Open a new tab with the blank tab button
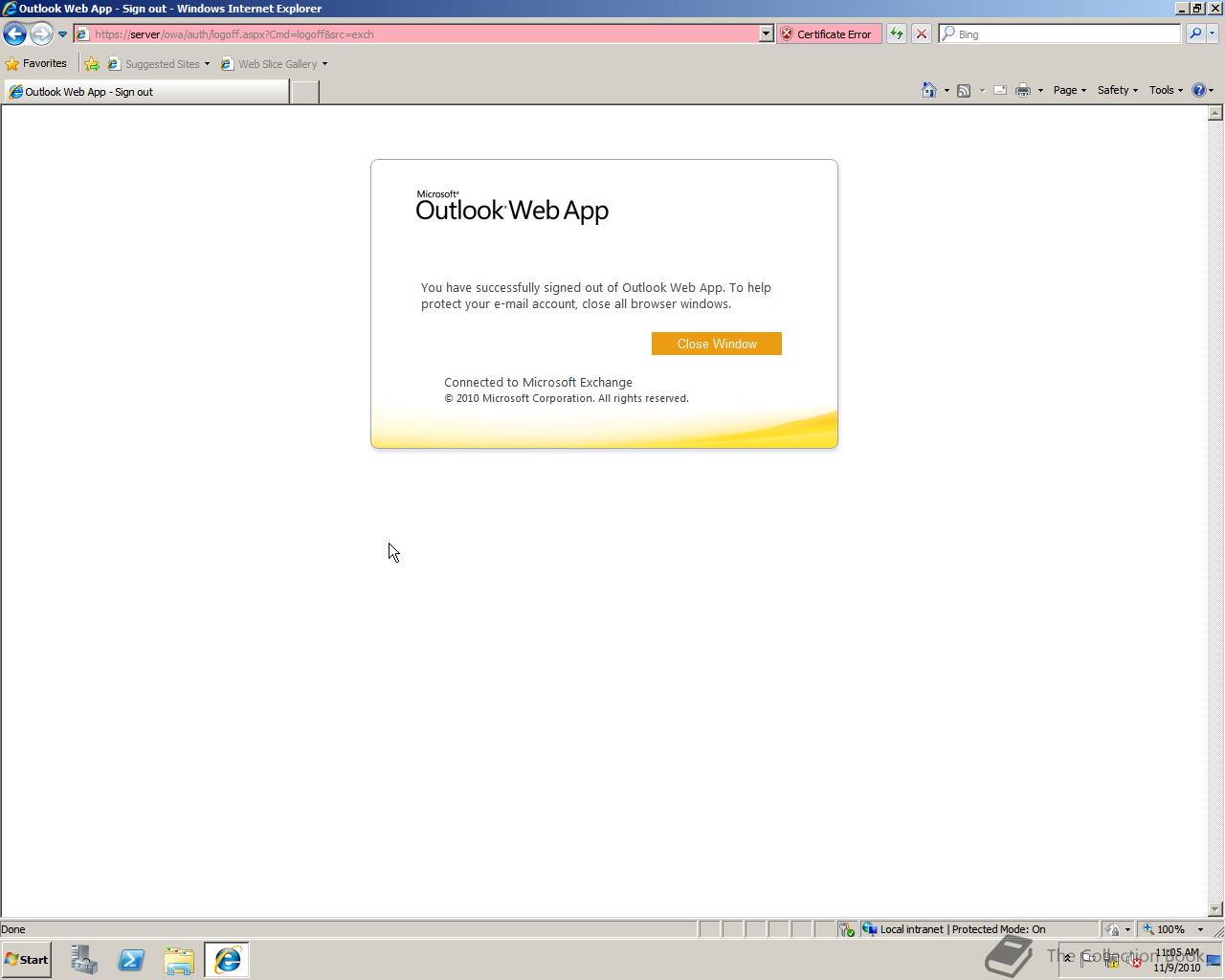Viewport: 1225px width, 980px height. [x=304, y=92]
